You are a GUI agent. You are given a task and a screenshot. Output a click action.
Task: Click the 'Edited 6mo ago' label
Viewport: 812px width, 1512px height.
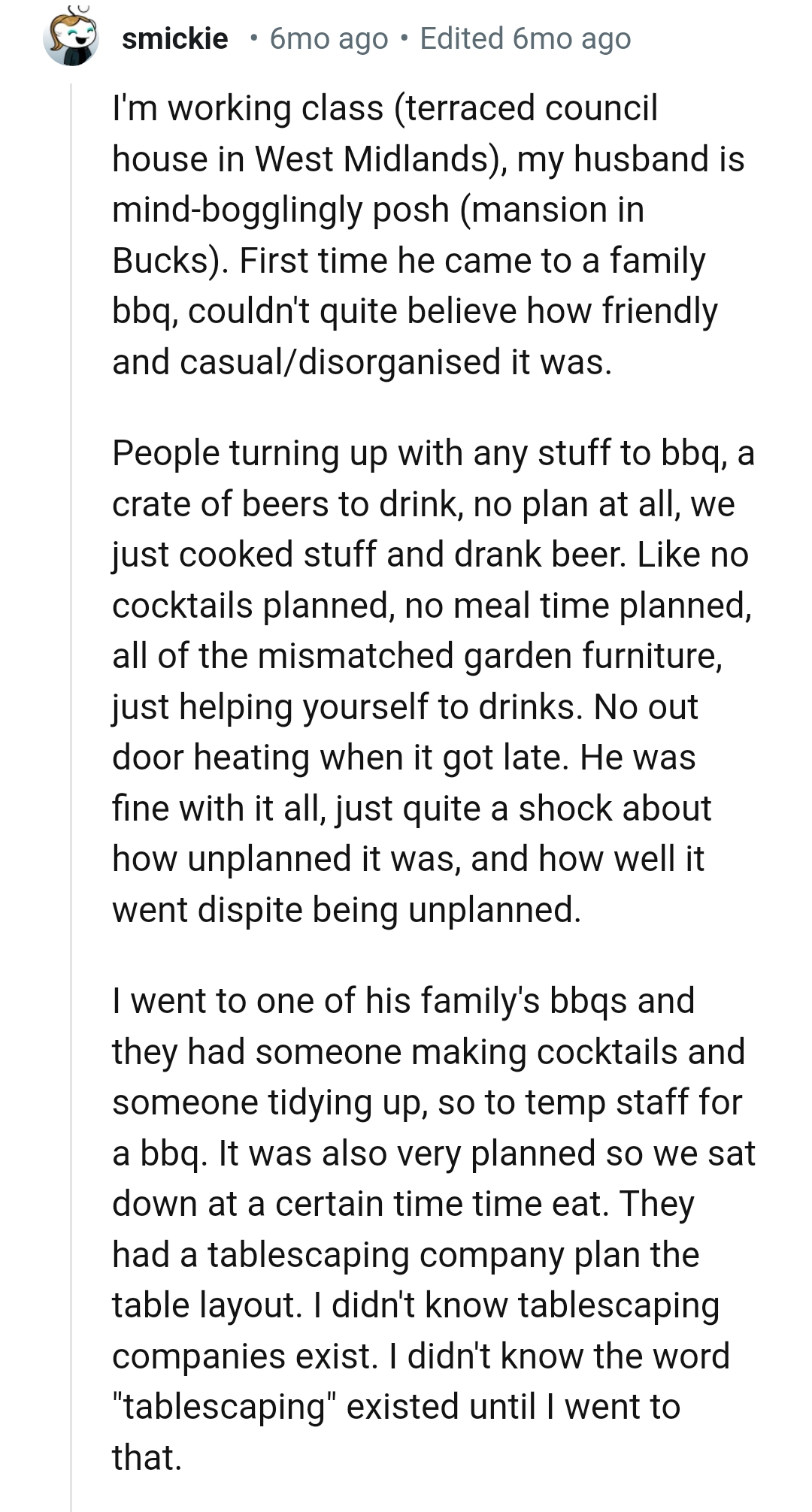point(525,38)
